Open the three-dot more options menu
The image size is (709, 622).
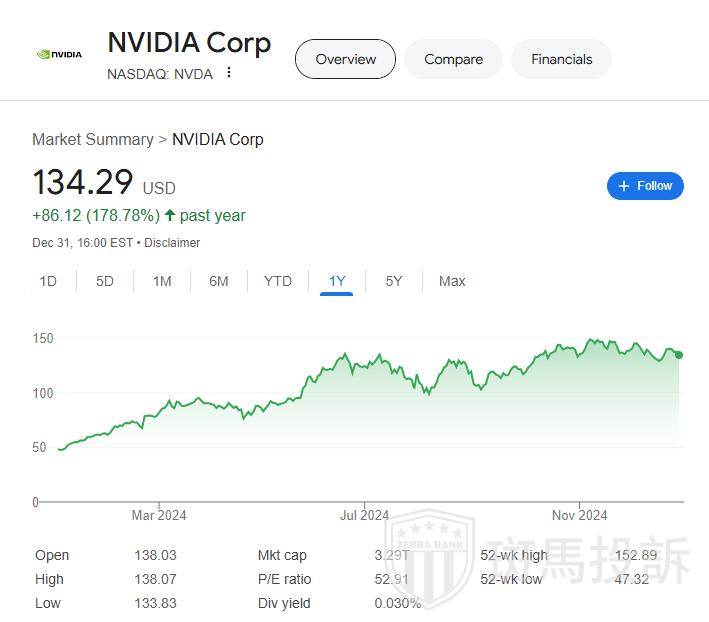click(229, 73)
